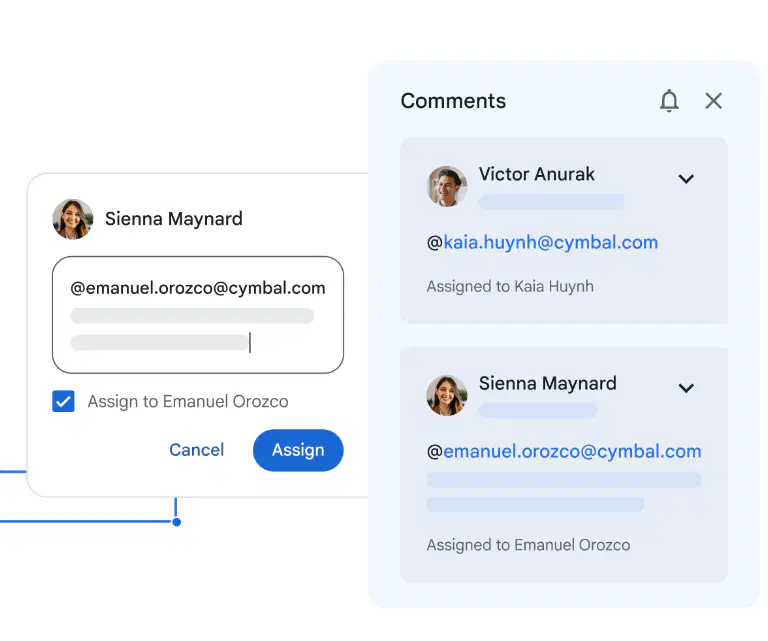Click Sienna Maynard name in Comments panel

548,383
